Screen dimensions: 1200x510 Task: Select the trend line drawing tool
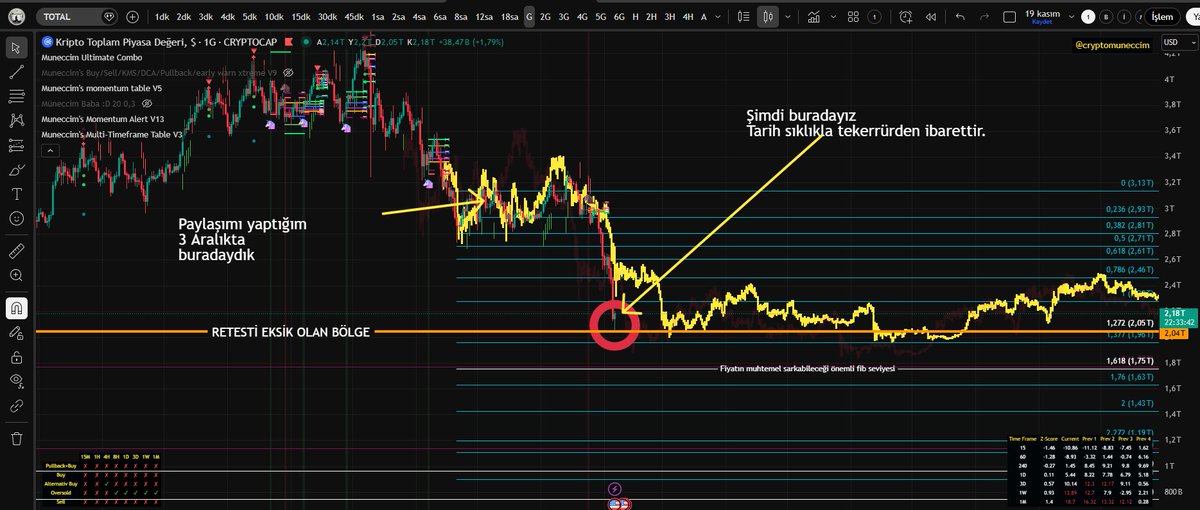(16, 71)
